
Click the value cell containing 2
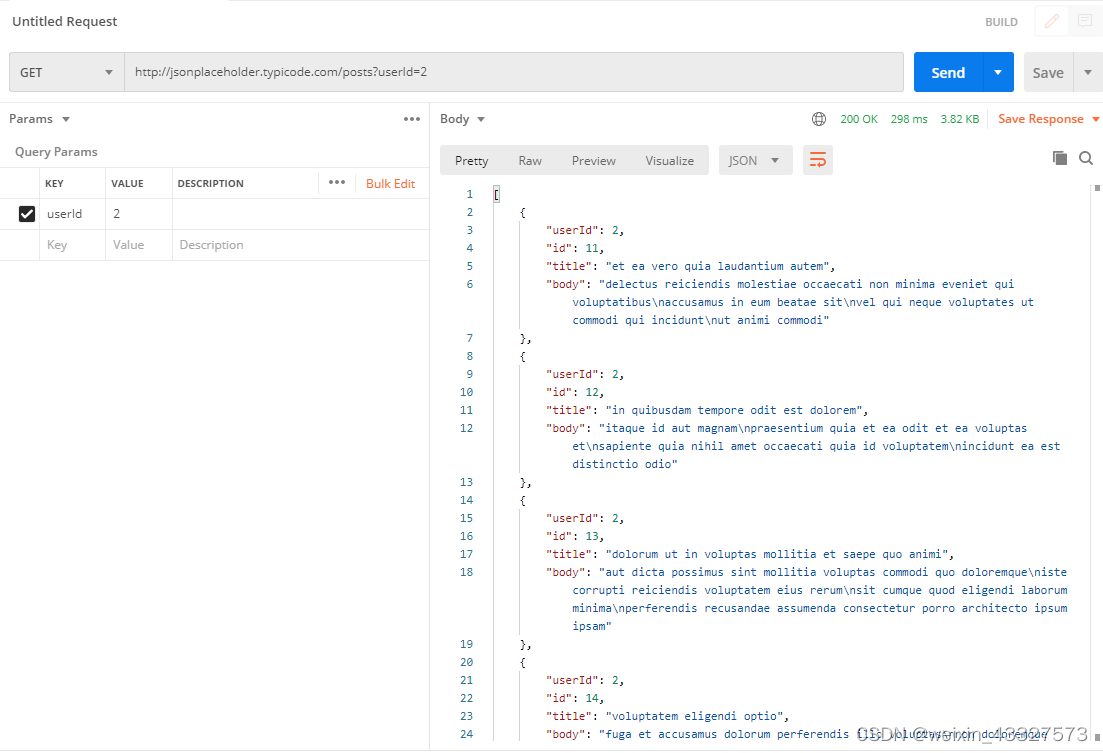(139, 214)
